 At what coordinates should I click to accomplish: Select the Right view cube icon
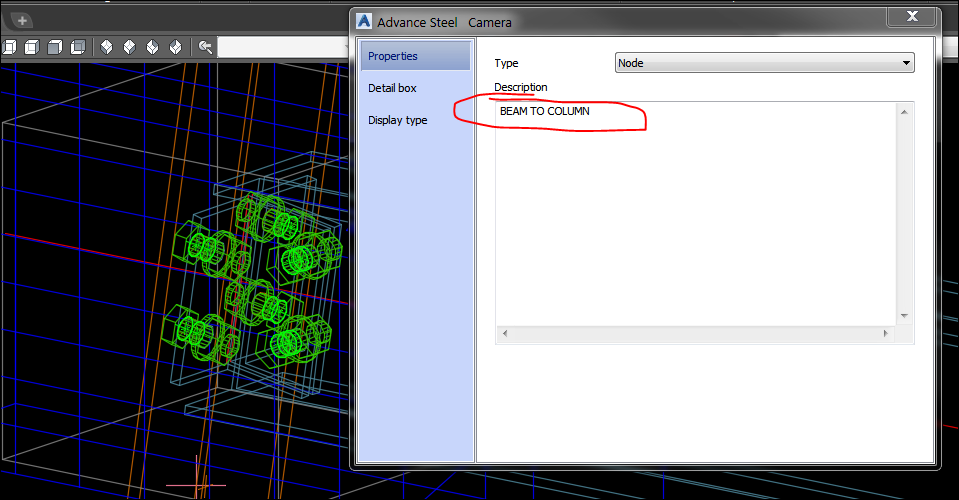(32, 47)
